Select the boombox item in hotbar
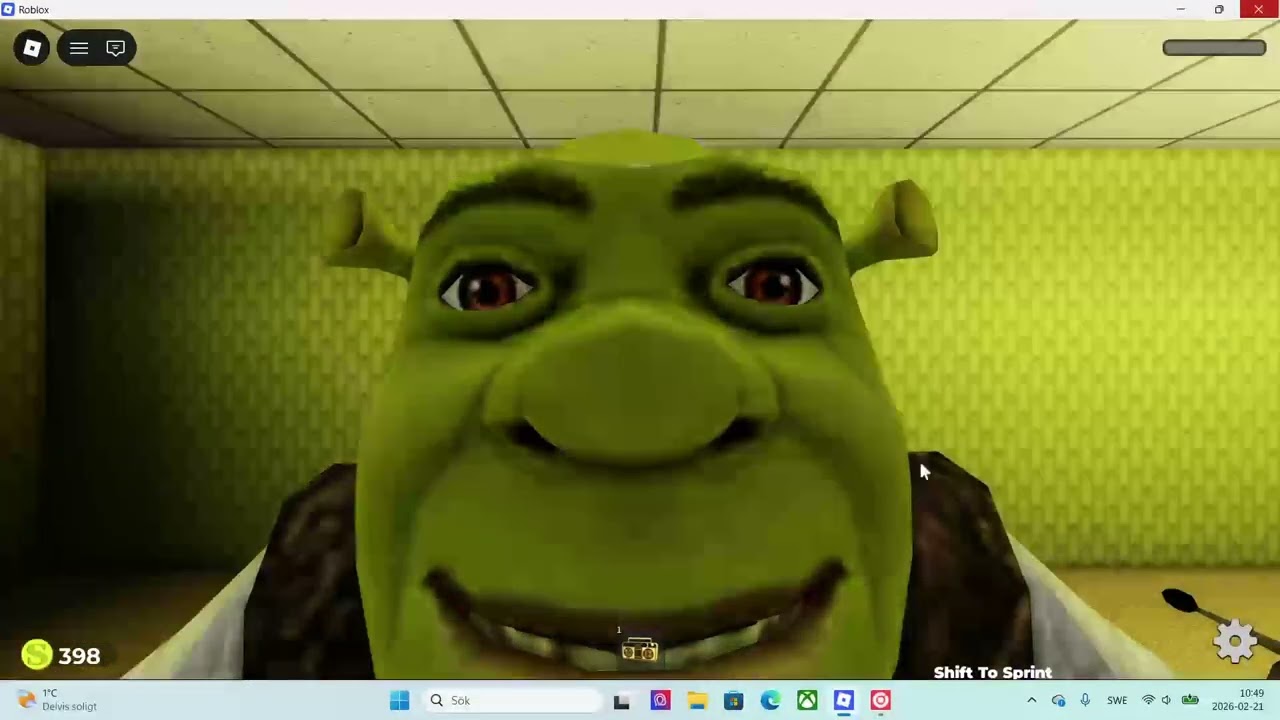1280x720 pixels. (640, 651)
